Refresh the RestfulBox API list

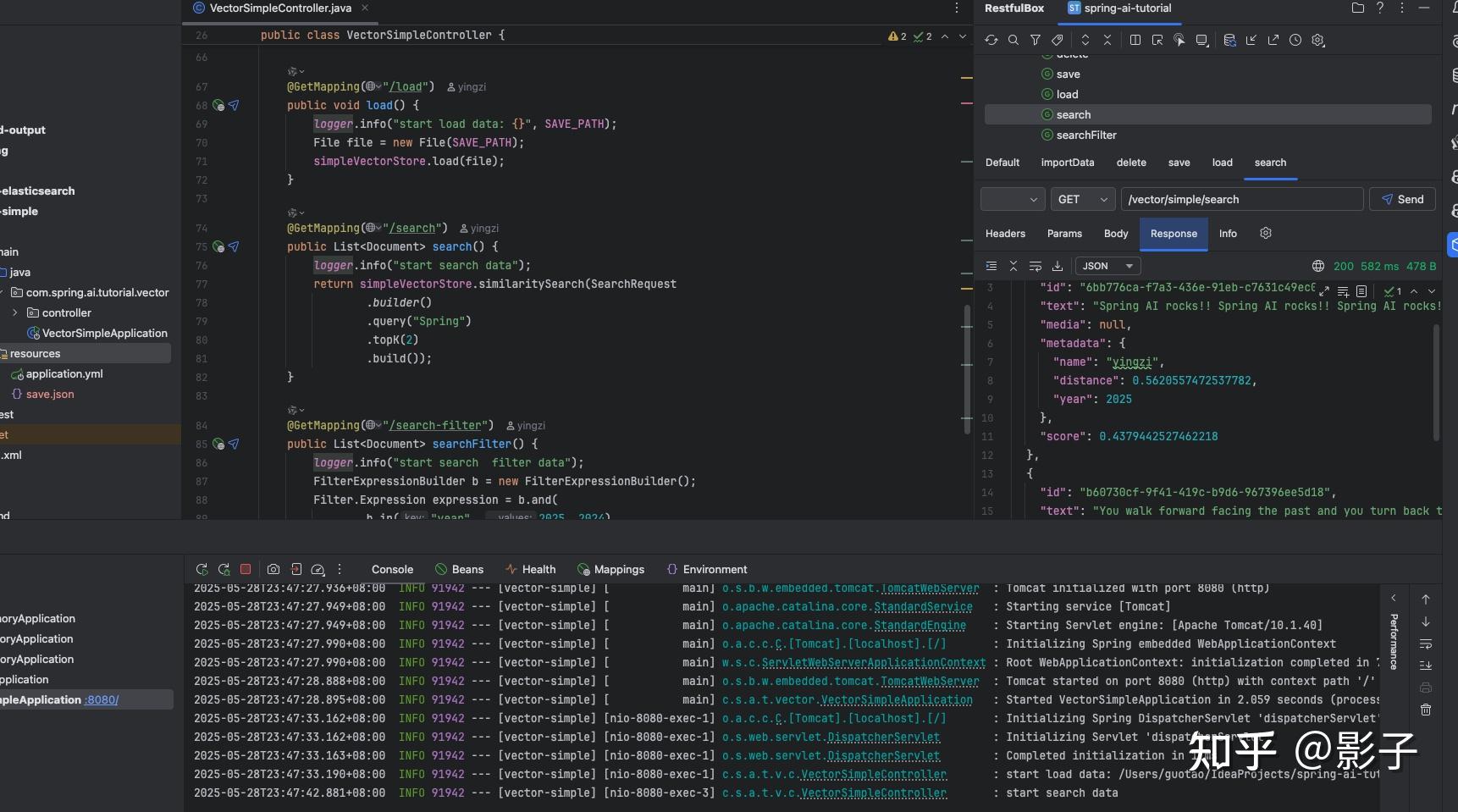(991, 40)
